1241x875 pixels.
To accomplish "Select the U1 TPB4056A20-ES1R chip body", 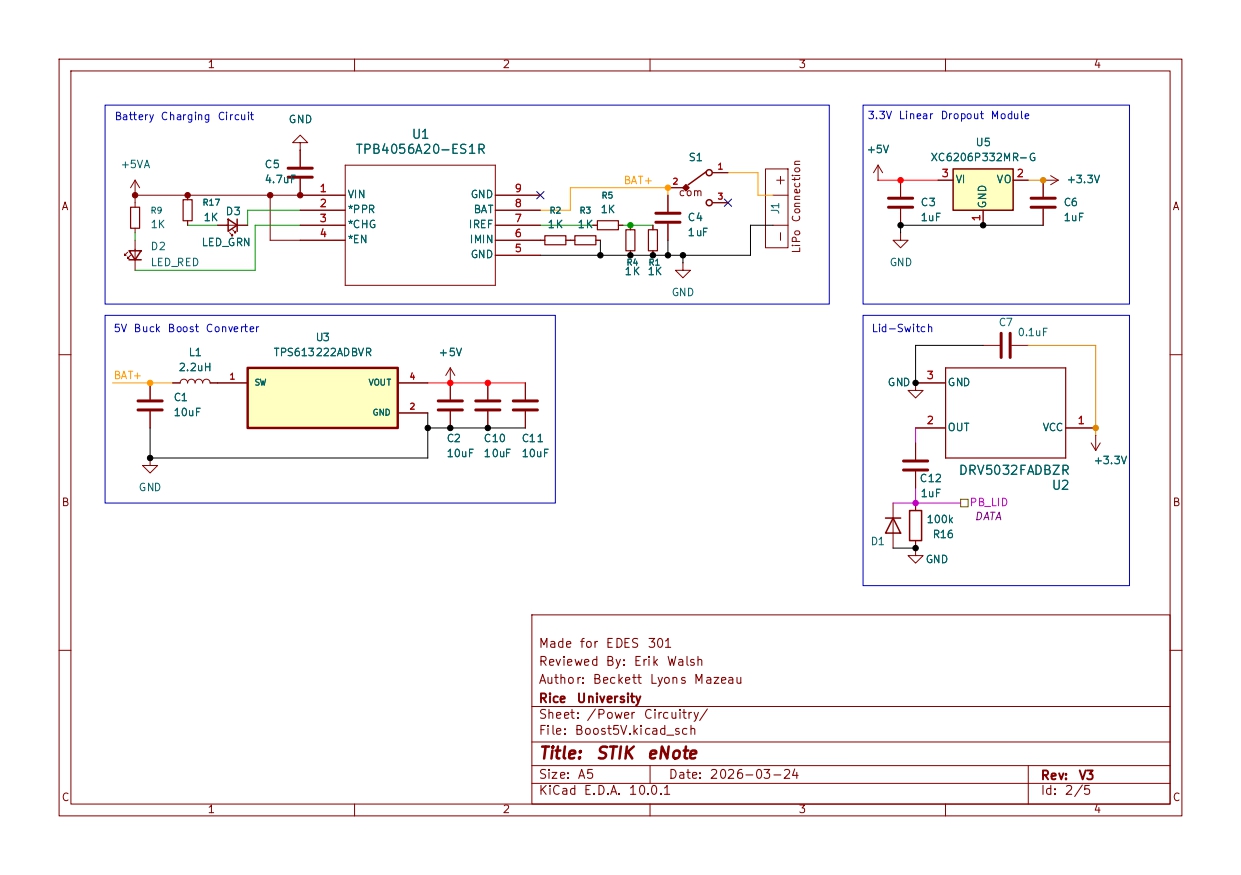I will (420, 226).
